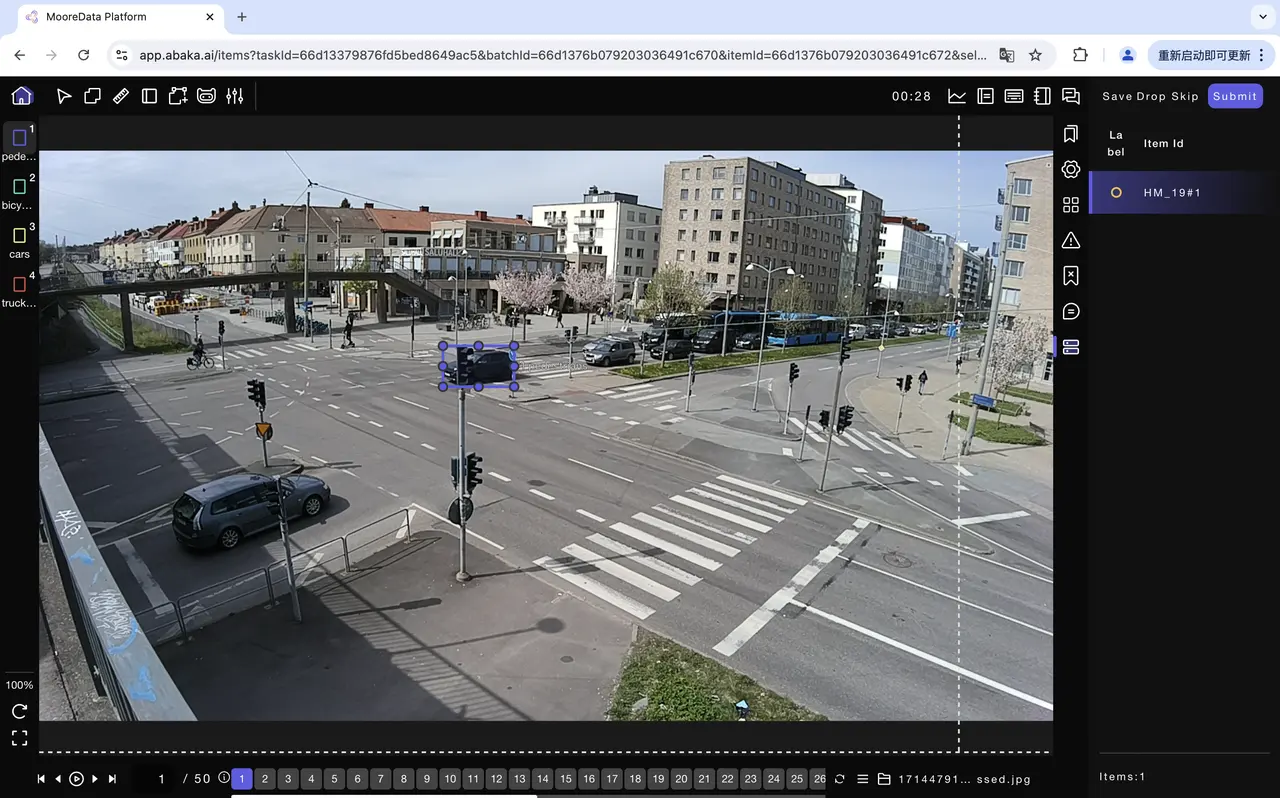Open the AI robot assistant tool
This screenshot has width=1280, height=798.
[206, 96]
